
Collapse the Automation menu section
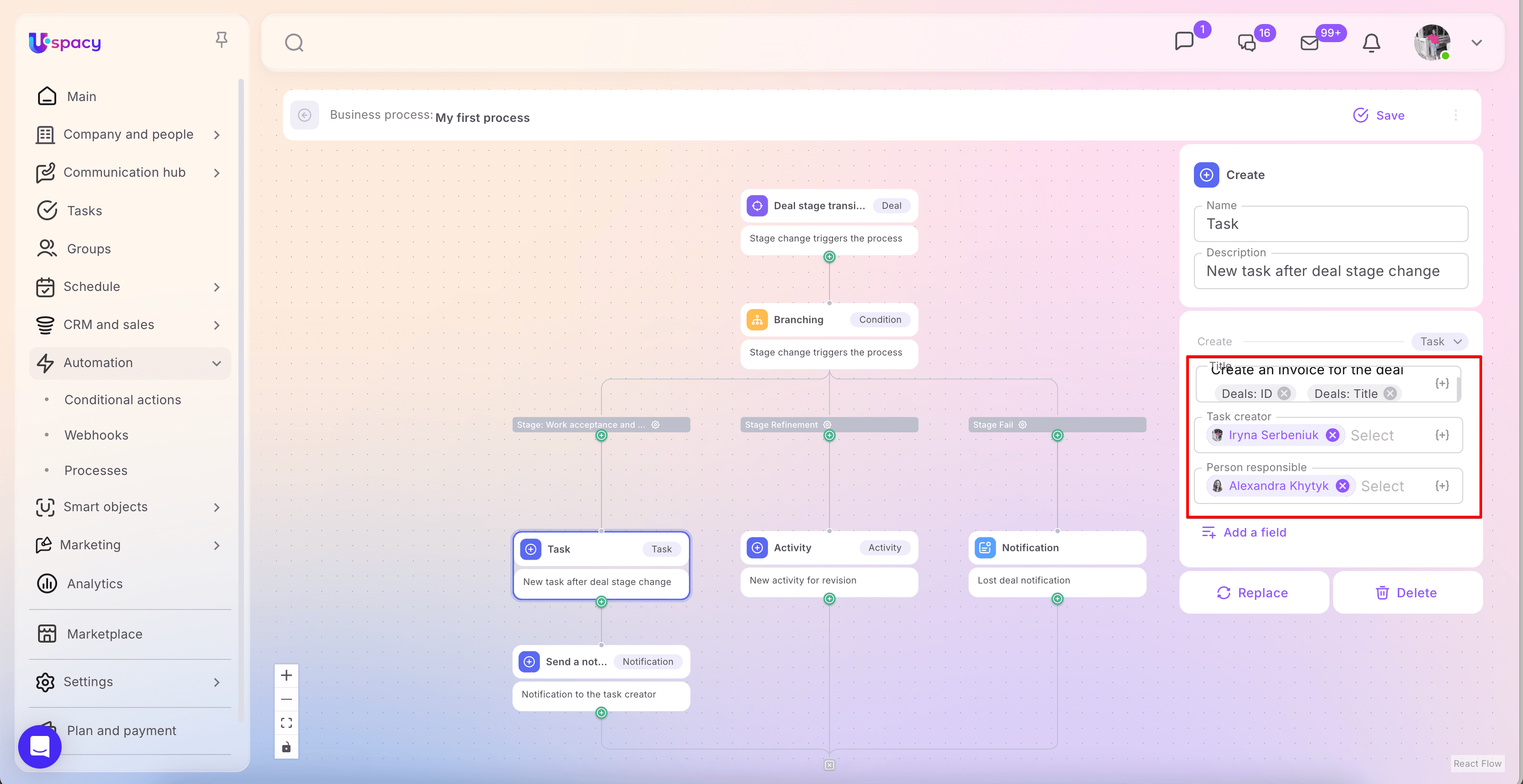pyautogui.click(x=216, y=363)
